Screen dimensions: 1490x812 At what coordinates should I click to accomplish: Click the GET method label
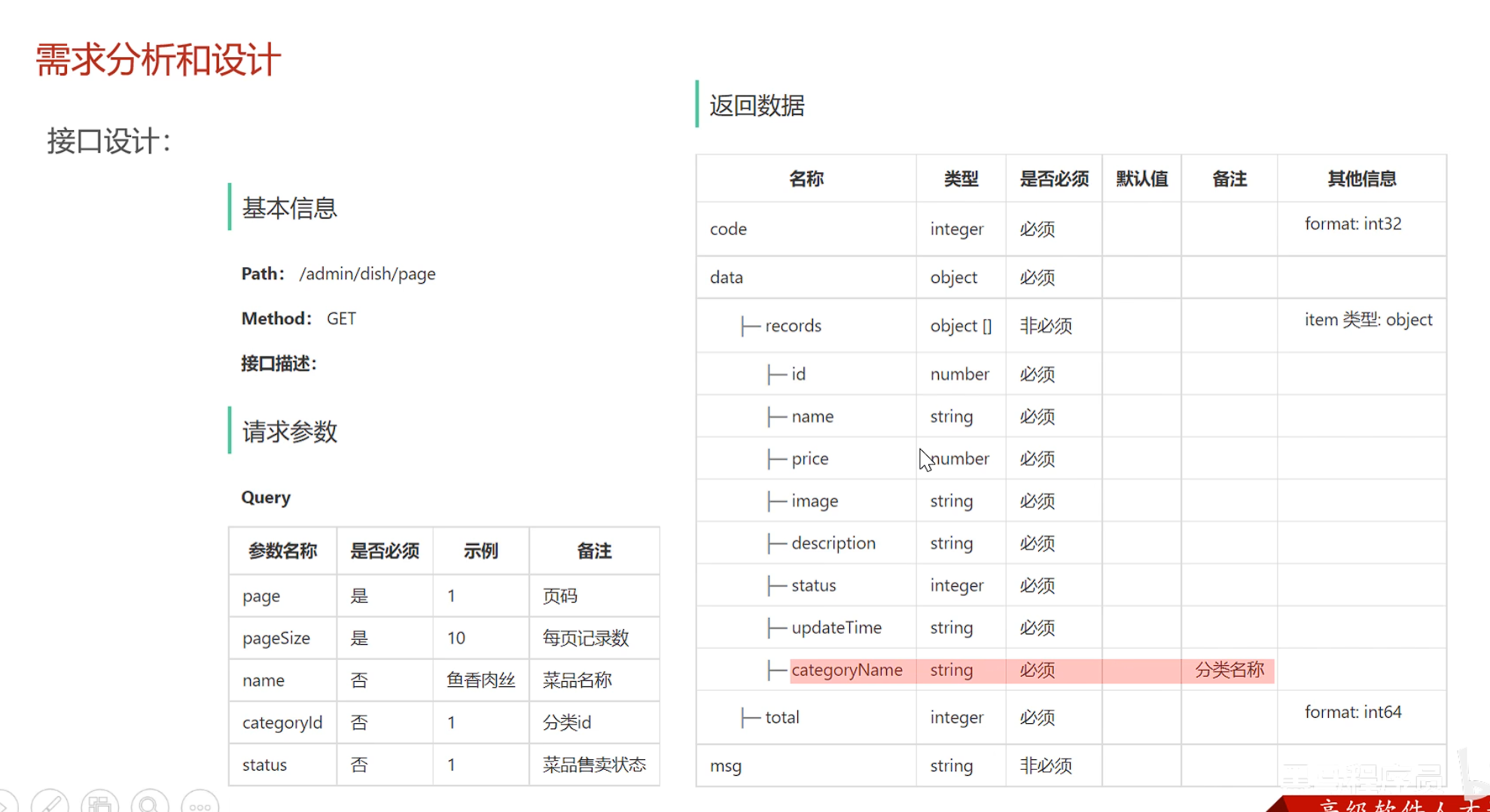pyautogui.click(x=341, y=318)
